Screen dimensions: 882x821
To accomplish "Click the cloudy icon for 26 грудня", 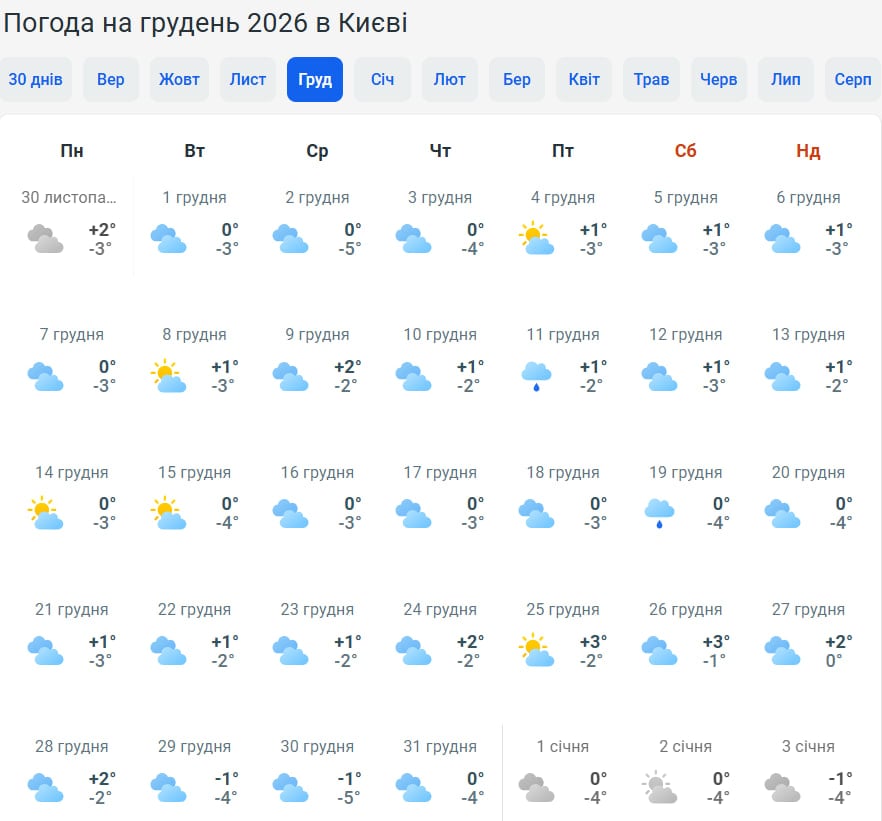I will (x=659, y=651).
